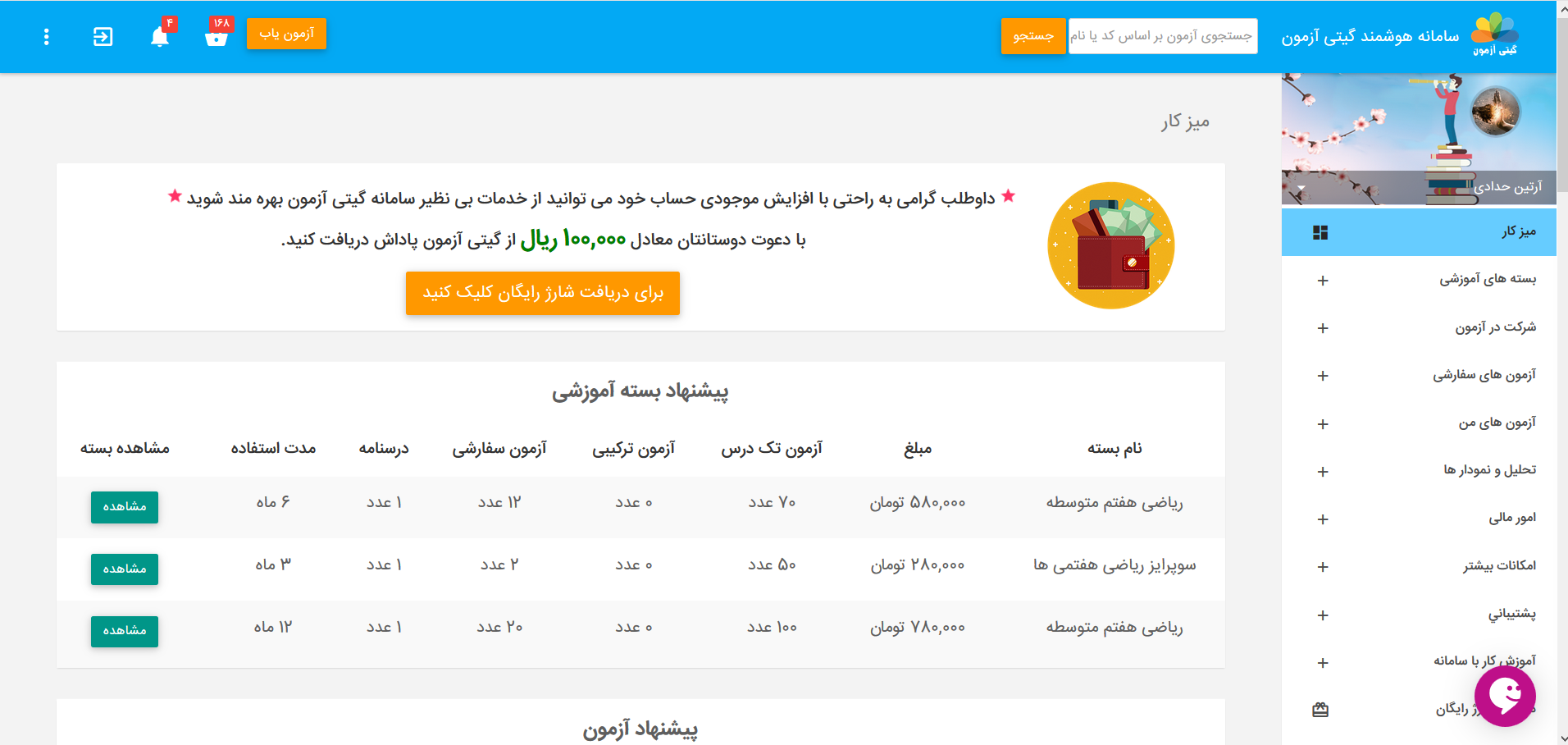Click the gift icon for free charge
Viewport: 1568px width, 745px height.
(x=1320, y=710)
